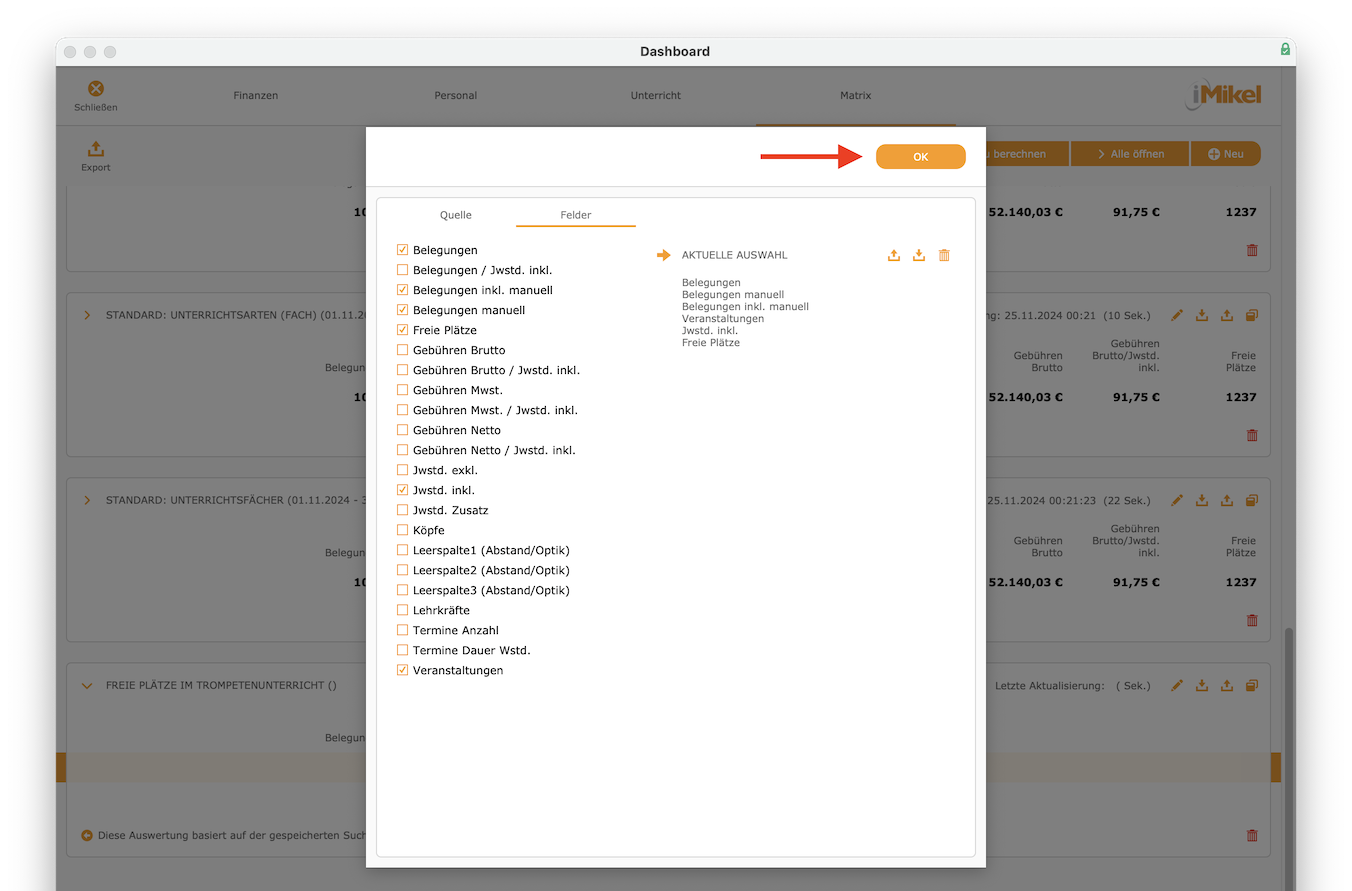1352x891 pixels.
Task: Click the import icon beside Aktuelle Auswahl
Action: click(x=919, y=255)
